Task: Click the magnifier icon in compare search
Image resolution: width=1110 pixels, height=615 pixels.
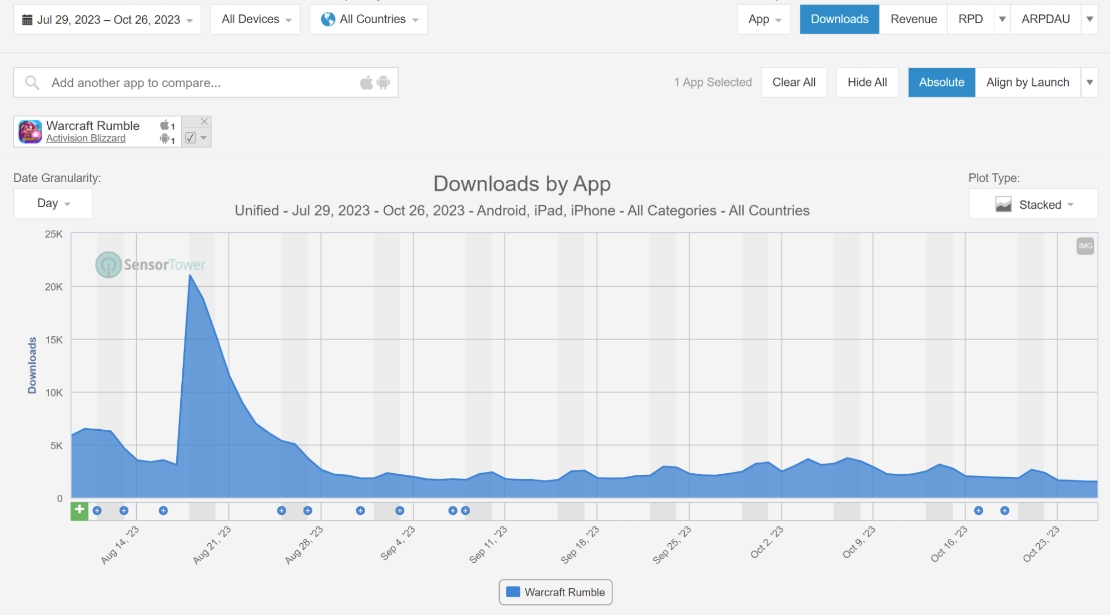Action: click(x=32, y=83)
